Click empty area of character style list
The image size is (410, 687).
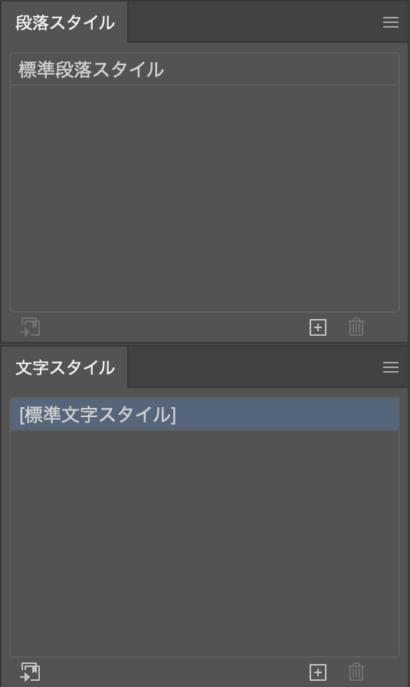205,543
